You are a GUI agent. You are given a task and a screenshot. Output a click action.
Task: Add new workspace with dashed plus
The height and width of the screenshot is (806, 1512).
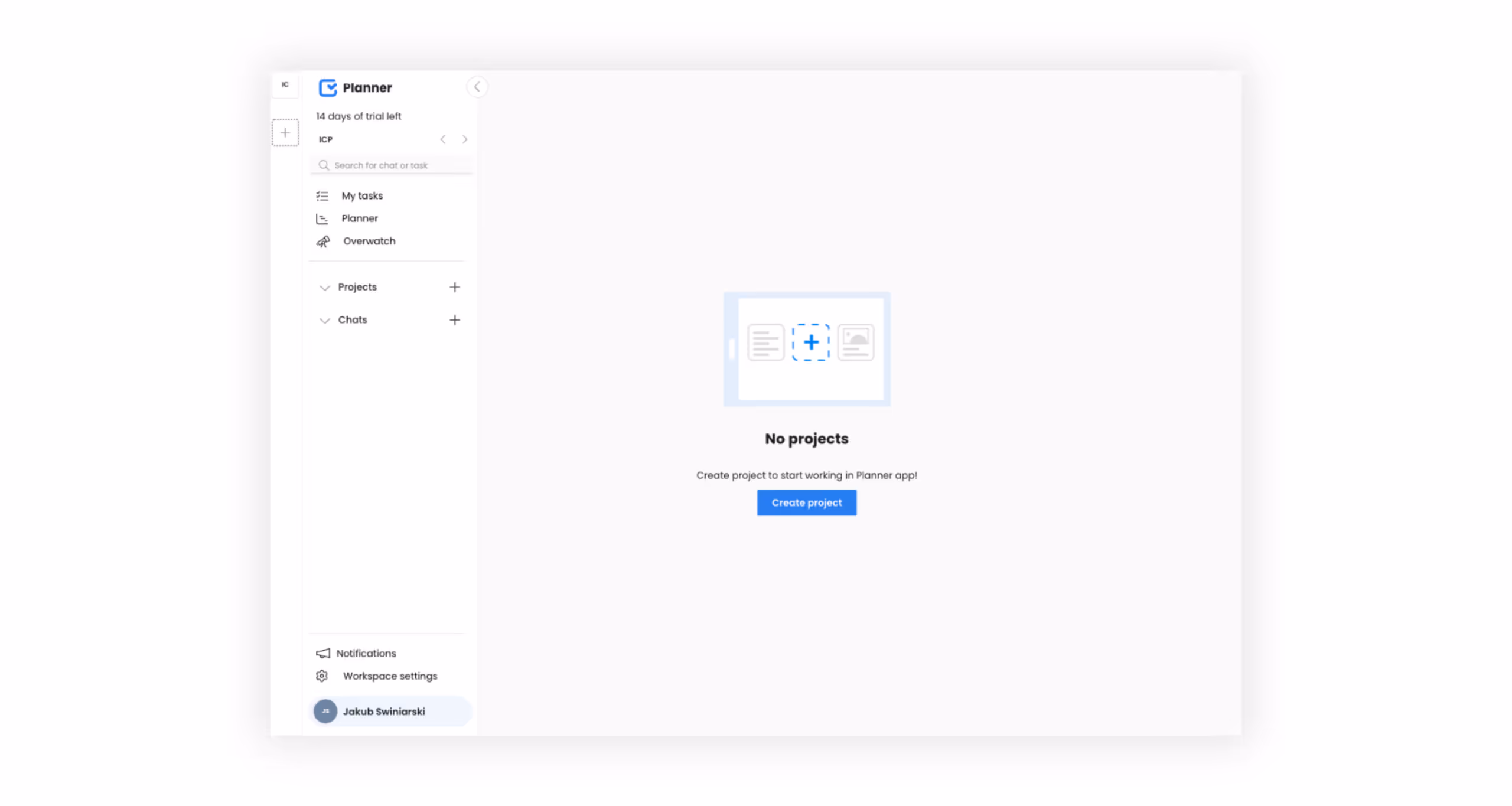coord(285,132)
